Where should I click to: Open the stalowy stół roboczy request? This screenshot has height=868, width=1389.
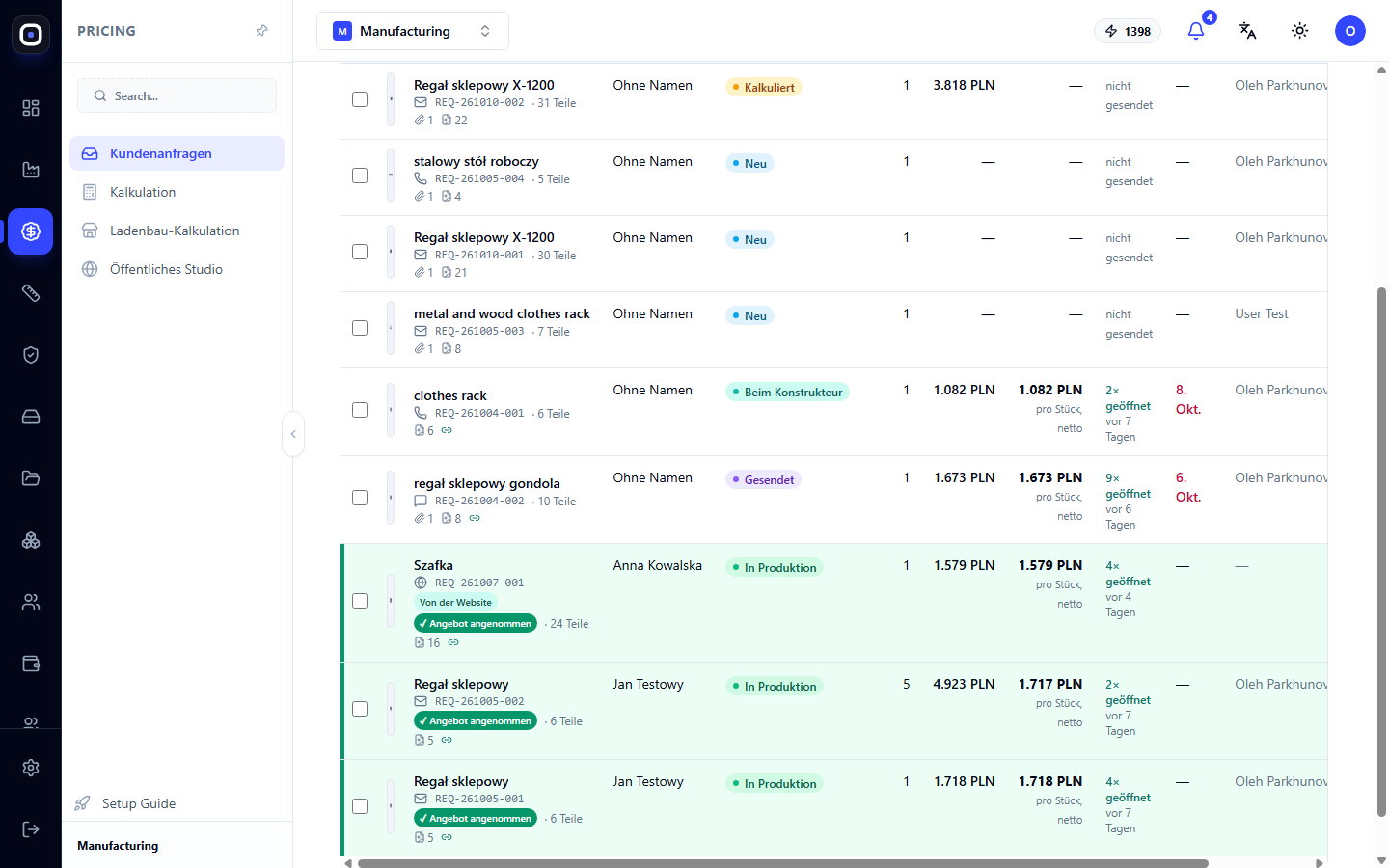click(477, 161)
